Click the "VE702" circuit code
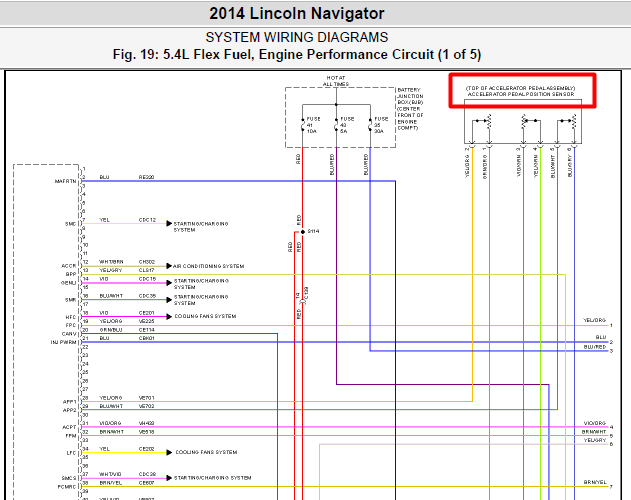631x500 pixels. point(146,406)
